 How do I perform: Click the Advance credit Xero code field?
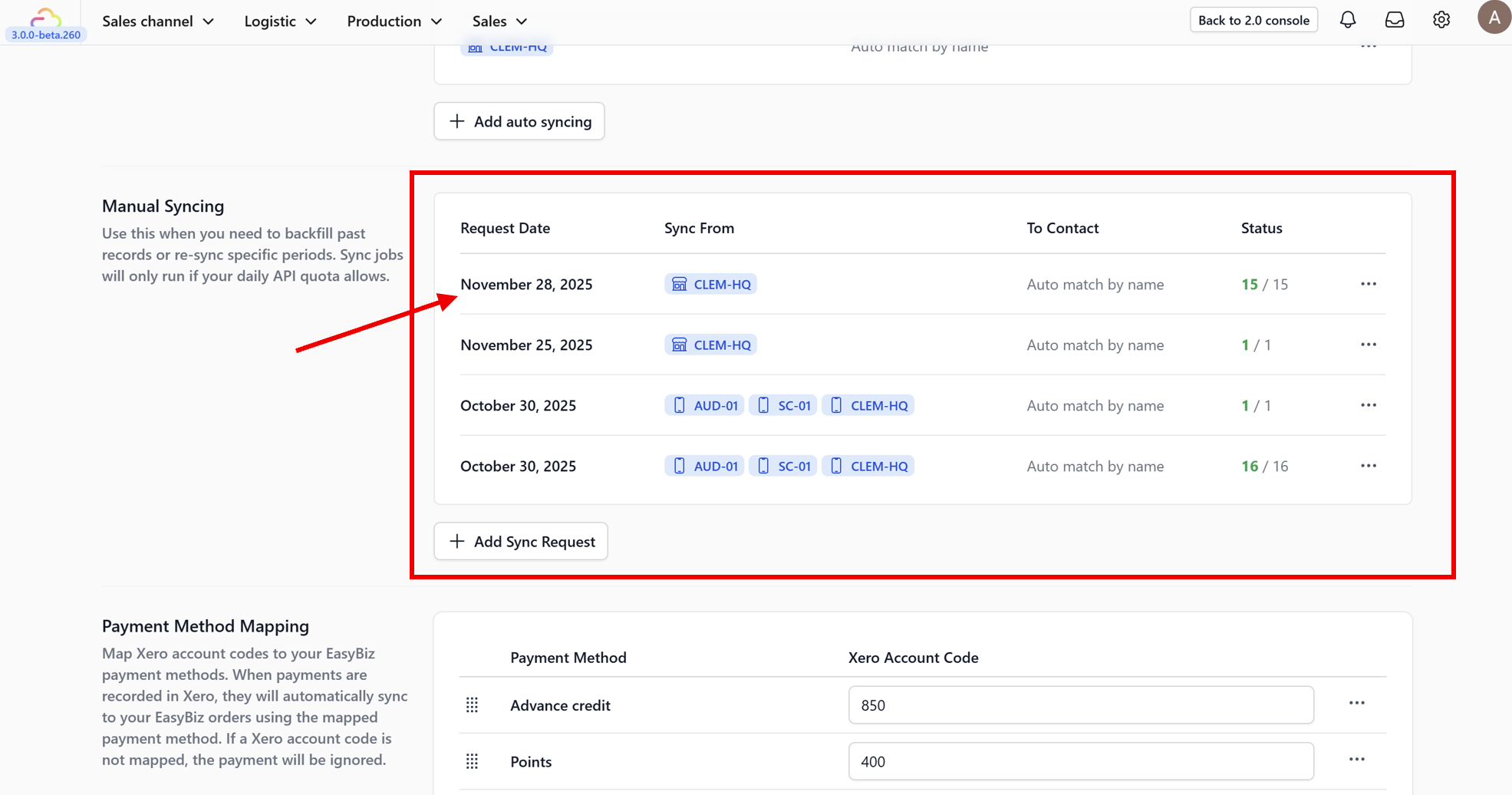pos(1081,705)
